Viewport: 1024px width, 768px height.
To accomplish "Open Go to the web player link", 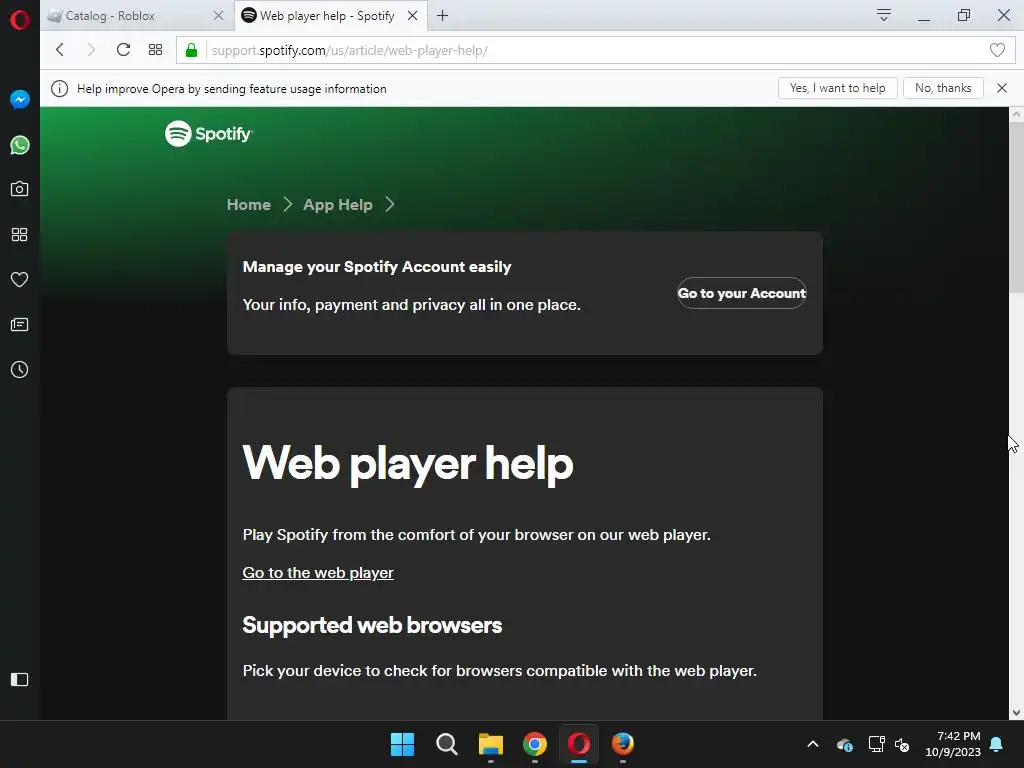I will [318, 573].
